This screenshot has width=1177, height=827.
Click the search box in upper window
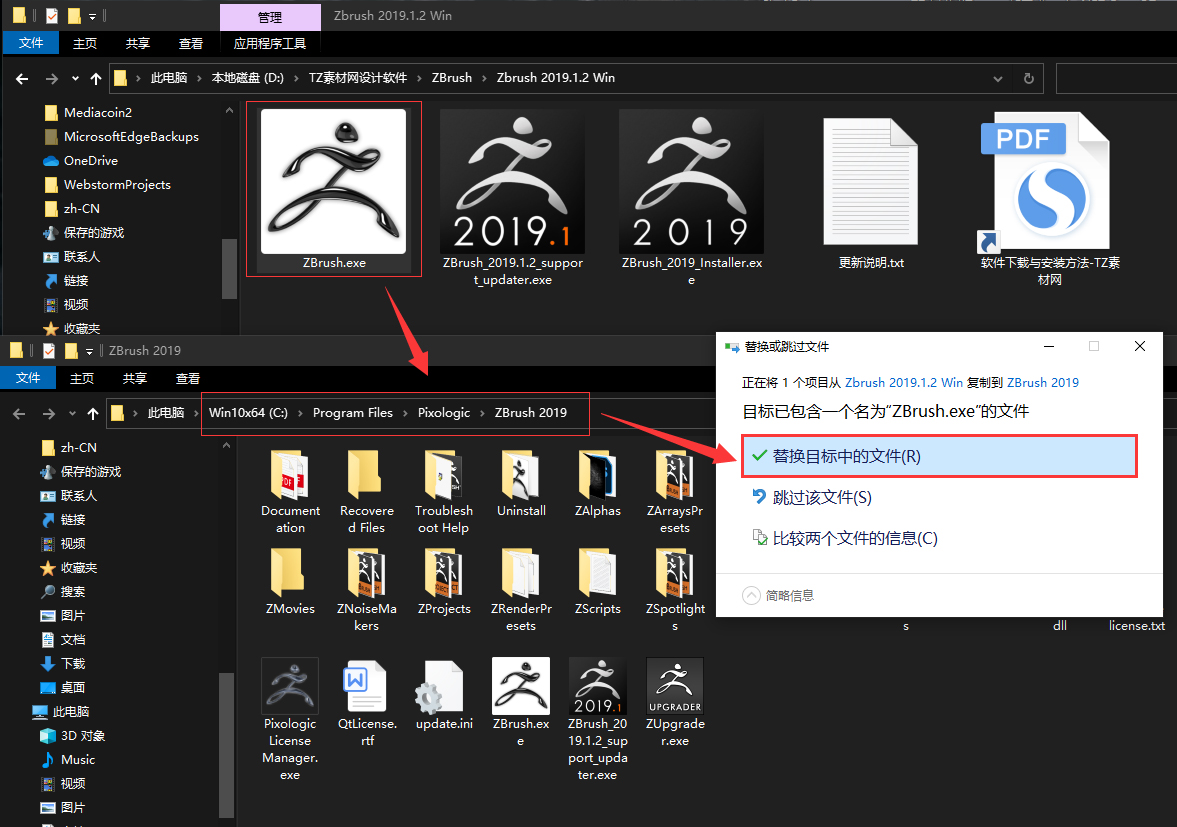[x=1116, y=78]
